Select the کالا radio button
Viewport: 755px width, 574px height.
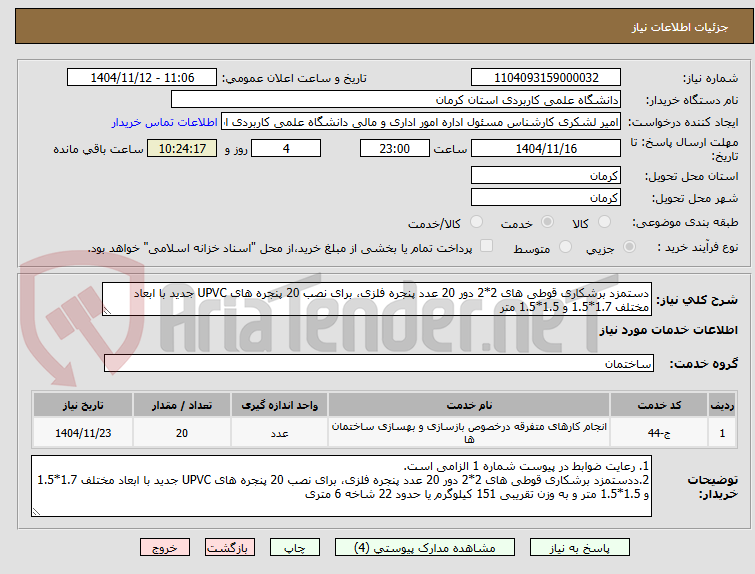tap(604, 222)
